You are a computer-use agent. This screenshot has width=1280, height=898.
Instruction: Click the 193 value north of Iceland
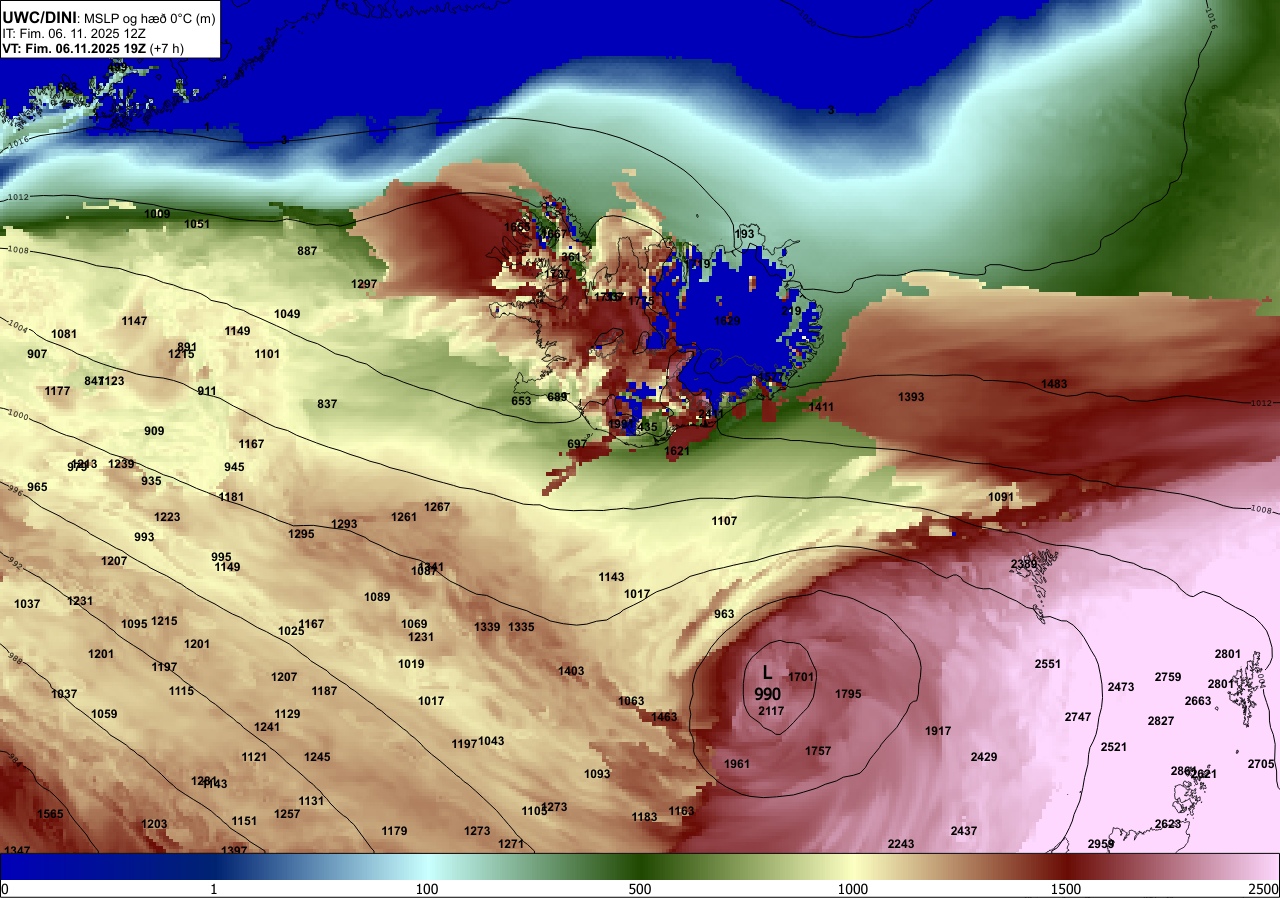(744, 234)
